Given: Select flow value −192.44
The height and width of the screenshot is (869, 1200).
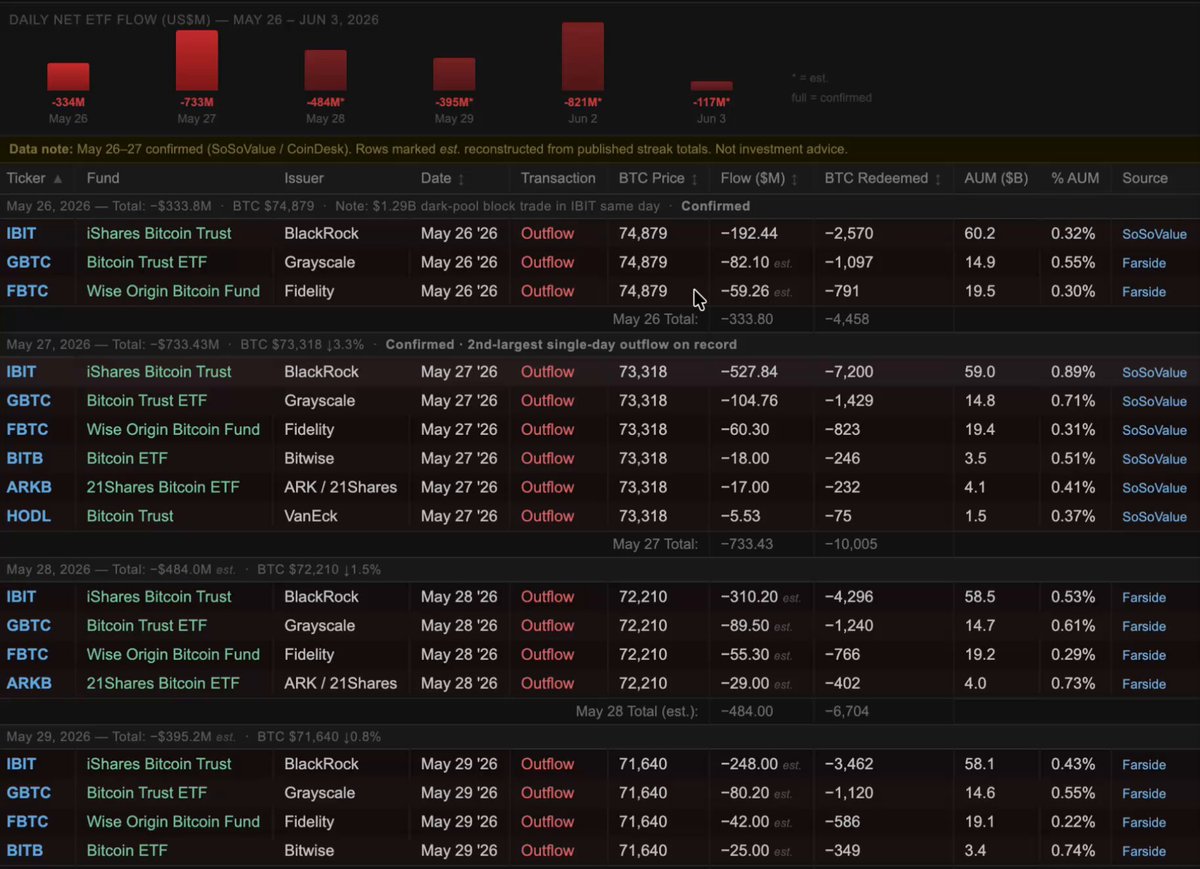Looking at the screenshot, I should [x=749, y=233].
